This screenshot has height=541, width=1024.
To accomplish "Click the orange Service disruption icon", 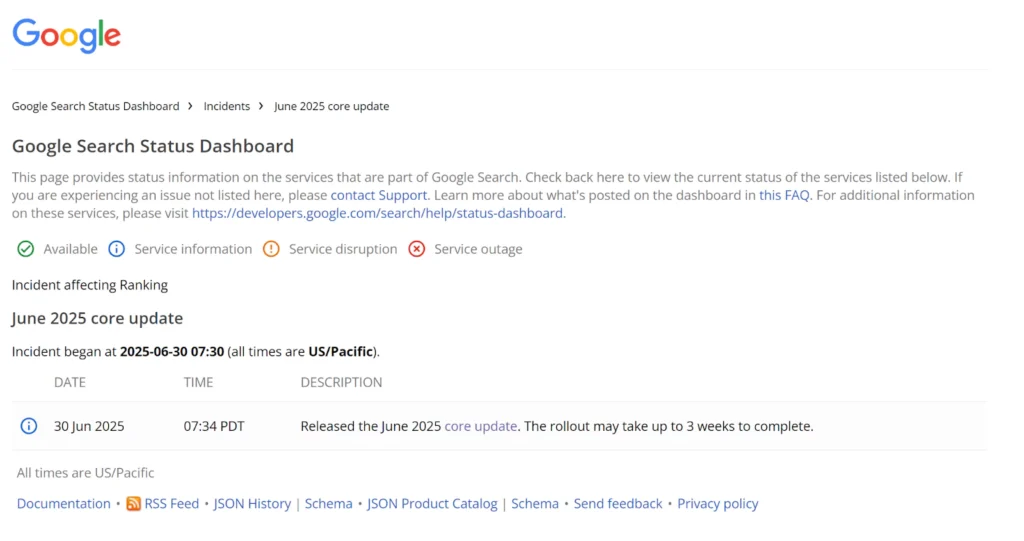I will click(x=271, y=249).
